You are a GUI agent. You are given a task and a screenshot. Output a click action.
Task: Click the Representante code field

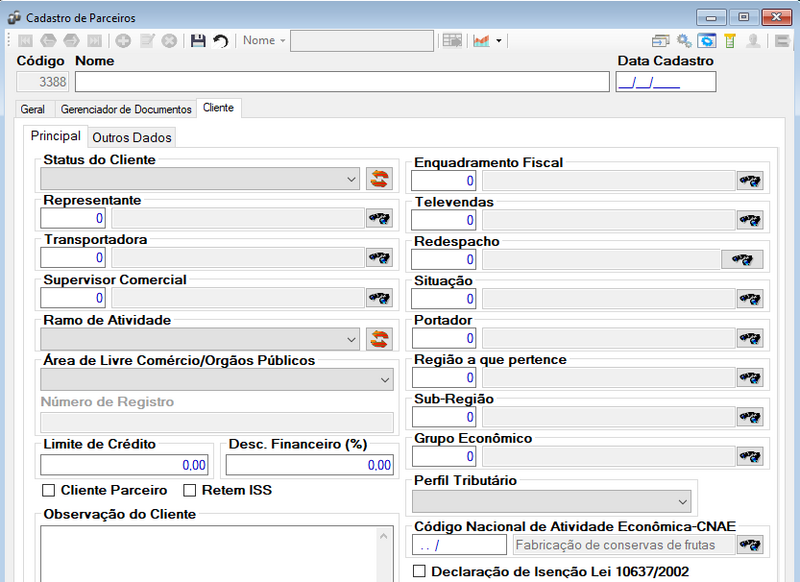coord(73,218)
